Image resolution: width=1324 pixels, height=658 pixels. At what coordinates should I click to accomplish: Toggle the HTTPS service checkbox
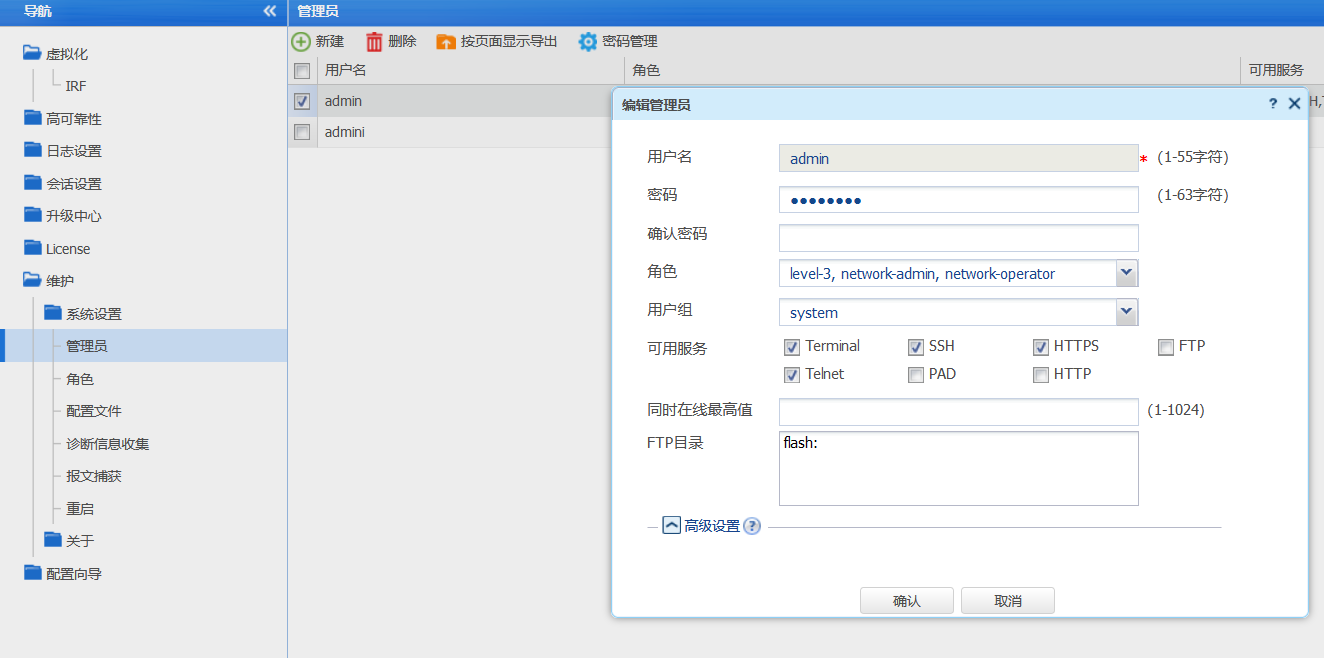click(x=1041, y=347)
